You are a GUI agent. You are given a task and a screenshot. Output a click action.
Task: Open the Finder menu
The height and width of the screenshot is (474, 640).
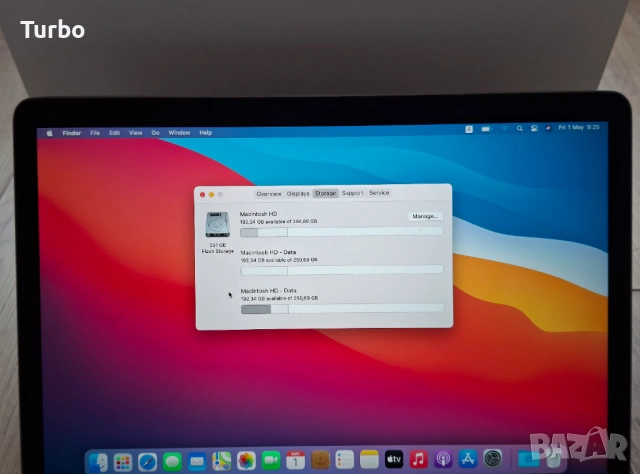71,133
